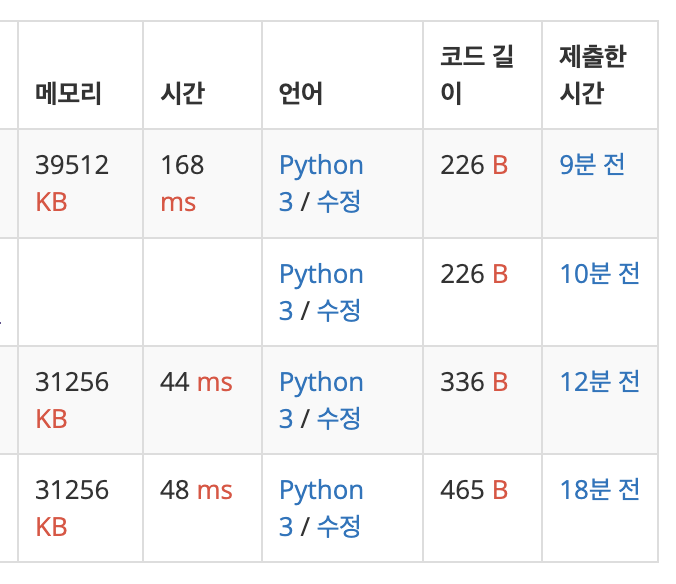Click 수정 link in 9분 전 row
This screenshot has height=584, width=676.
(x=339, y=202)
